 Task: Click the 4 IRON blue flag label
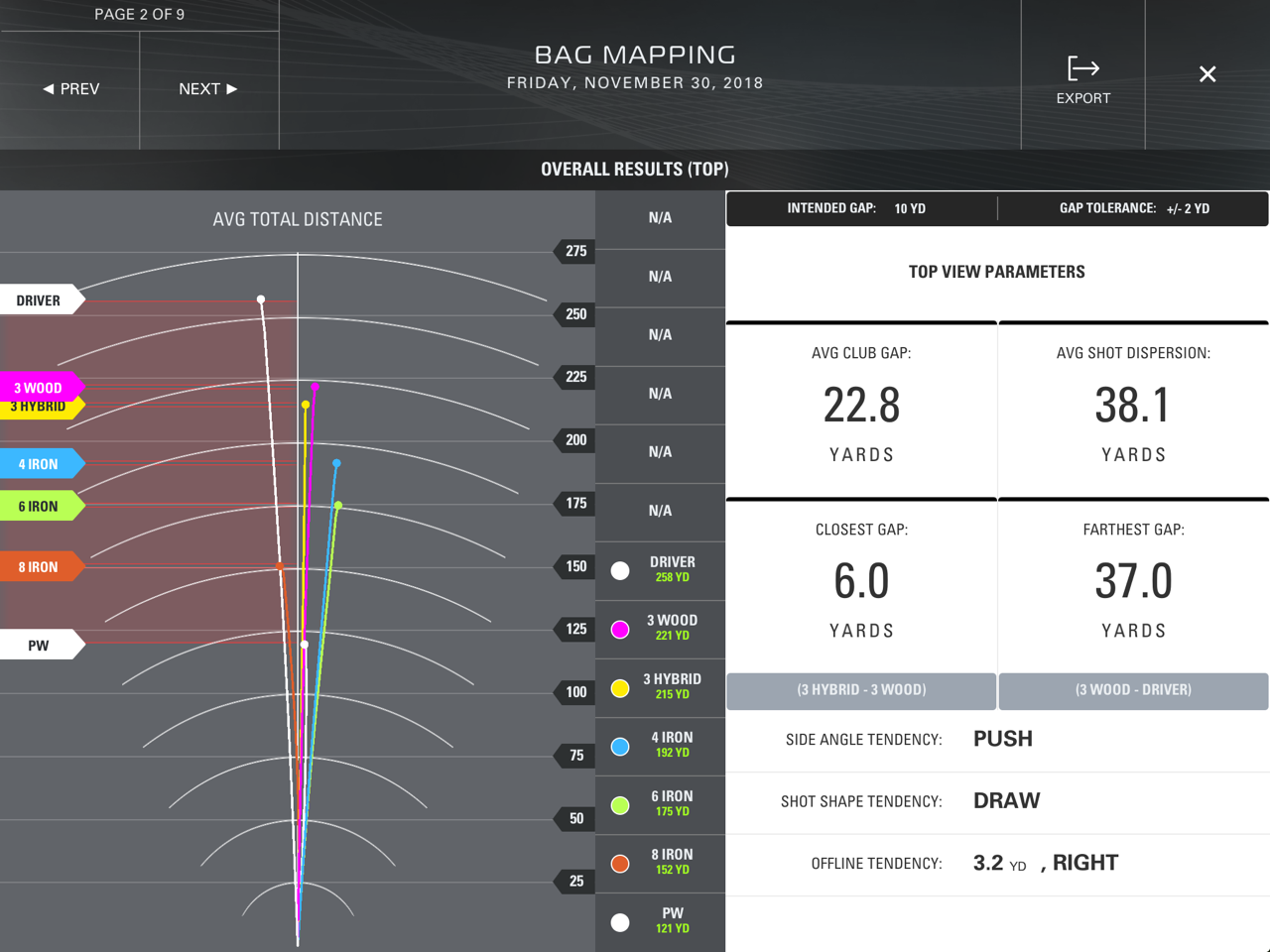point(42,463)
